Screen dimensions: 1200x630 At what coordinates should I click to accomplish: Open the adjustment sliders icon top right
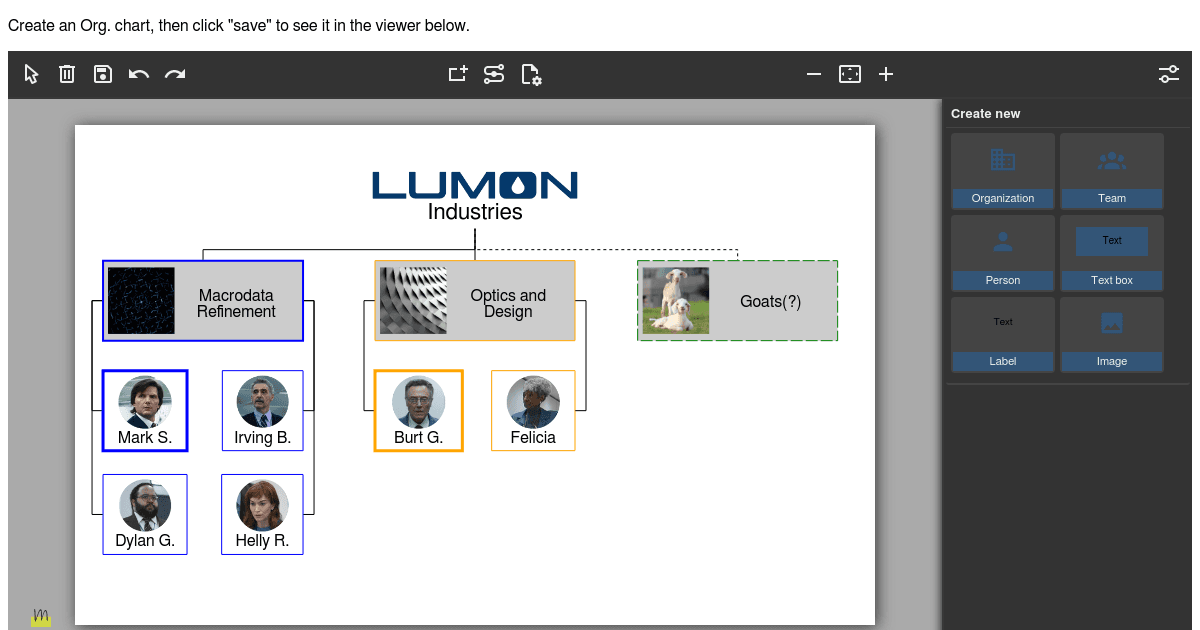click(x=1168, y=74)
